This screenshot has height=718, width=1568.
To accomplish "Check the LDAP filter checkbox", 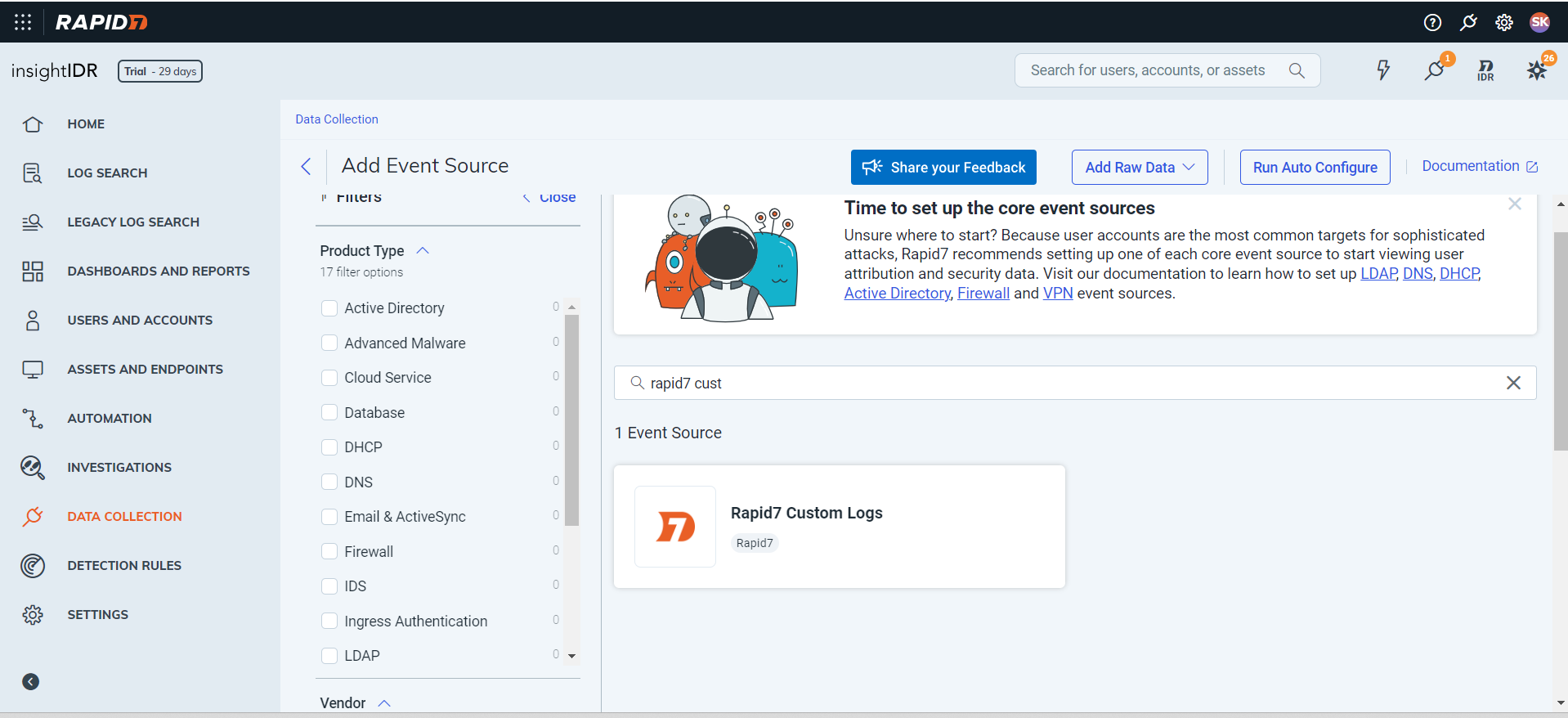I will pyautogui.click(x=329, y=656).
